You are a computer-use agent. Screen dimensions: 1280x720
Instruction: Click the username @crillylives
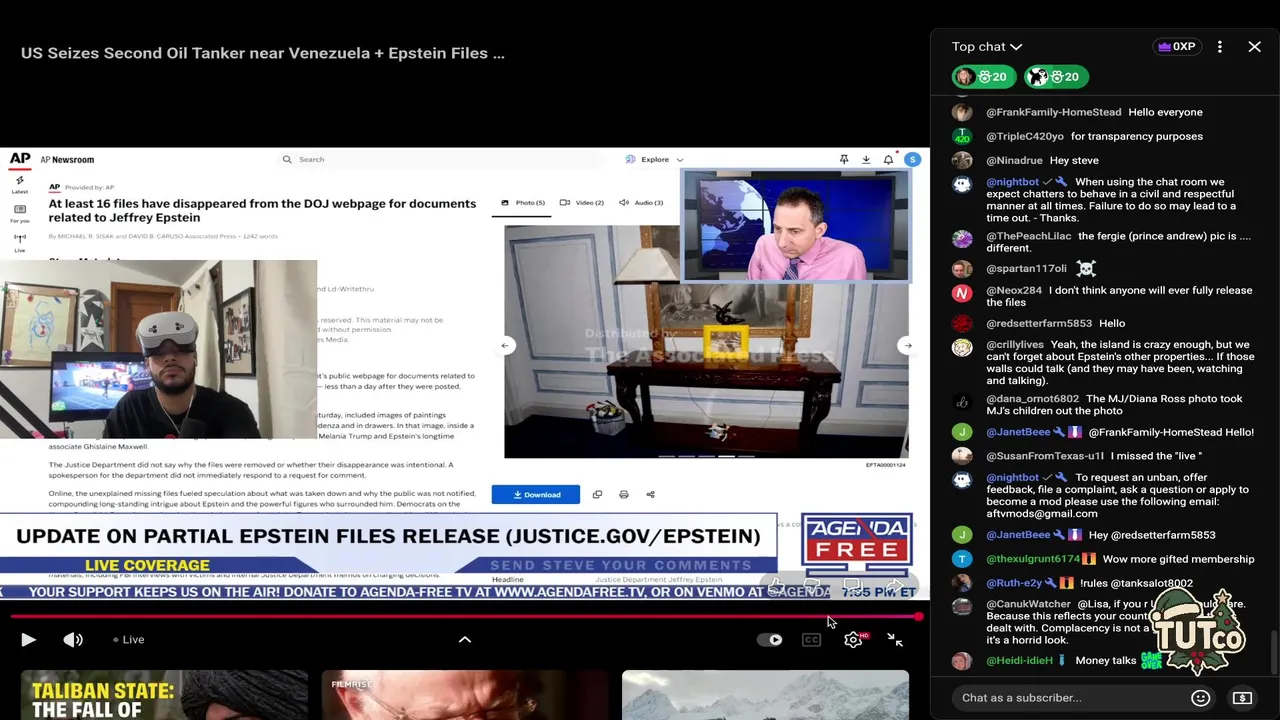1015,344
